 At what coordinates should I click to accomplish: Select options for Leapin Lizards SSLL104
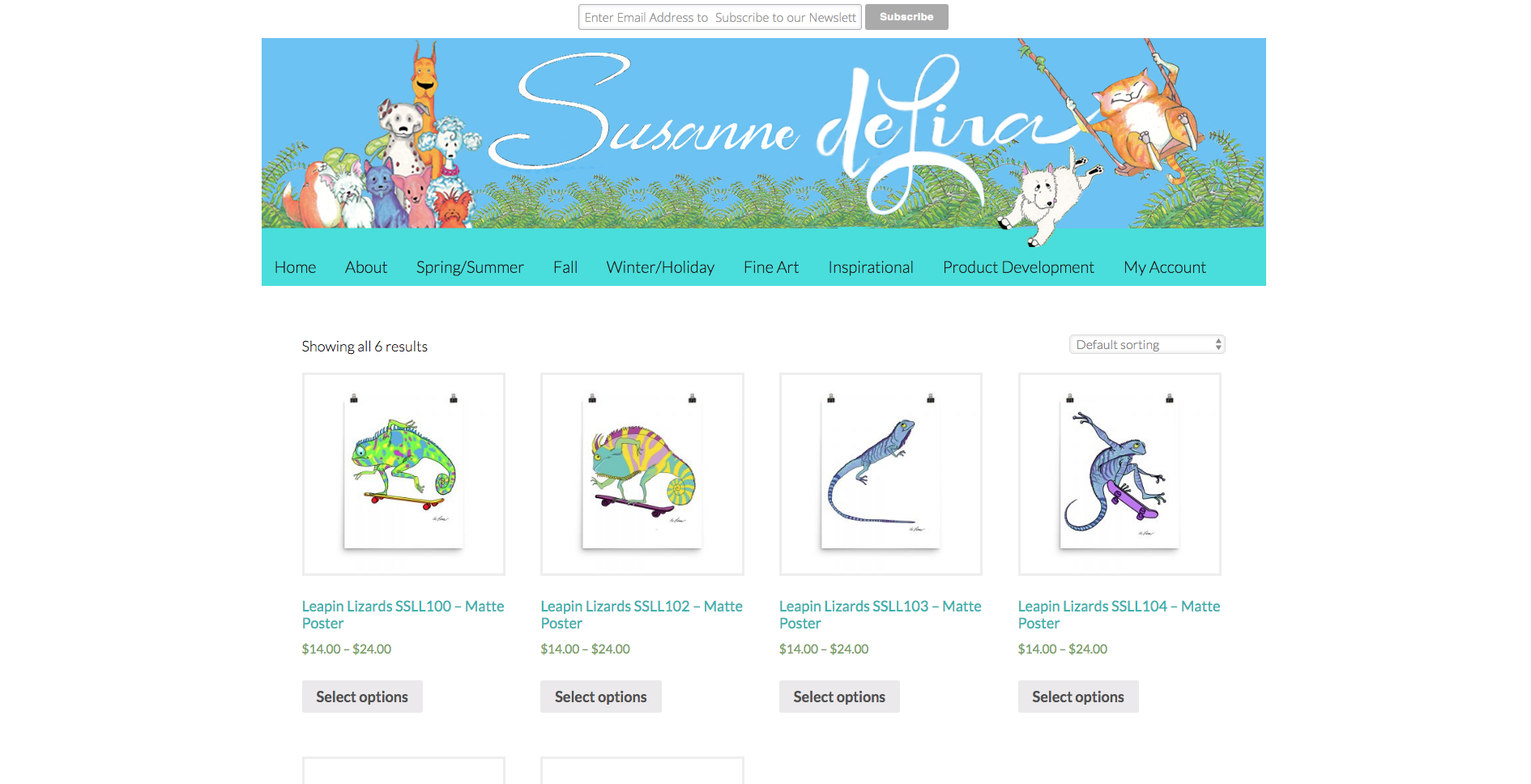(x=1077, y=697)
